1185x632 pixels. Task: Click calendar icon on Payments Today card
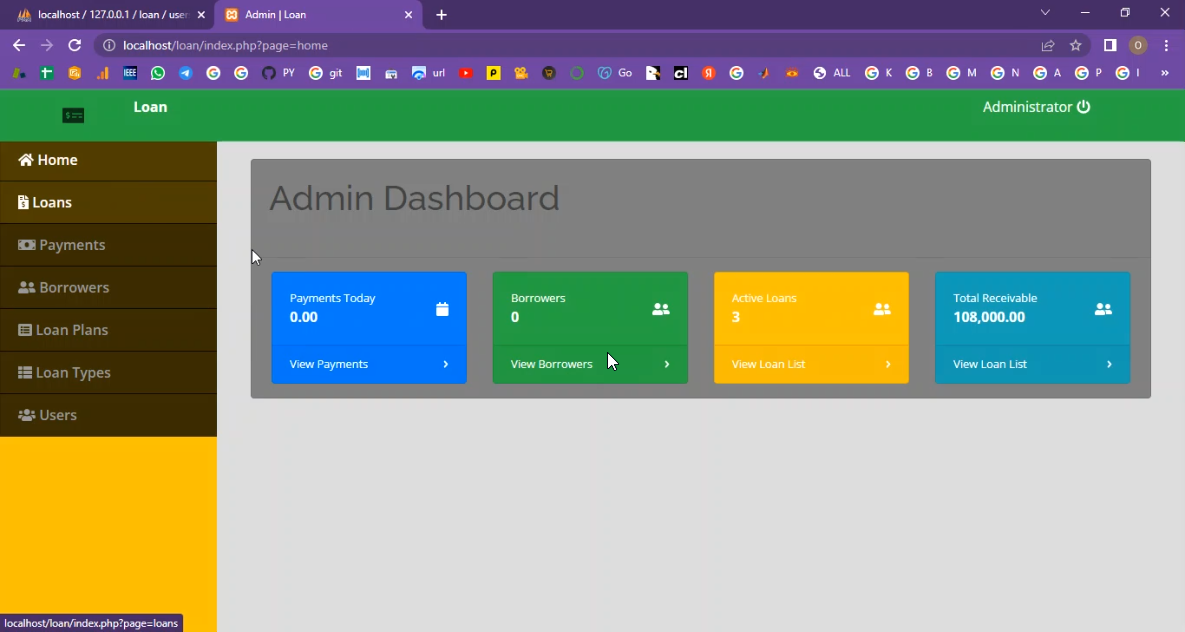[x=442, y=309]
